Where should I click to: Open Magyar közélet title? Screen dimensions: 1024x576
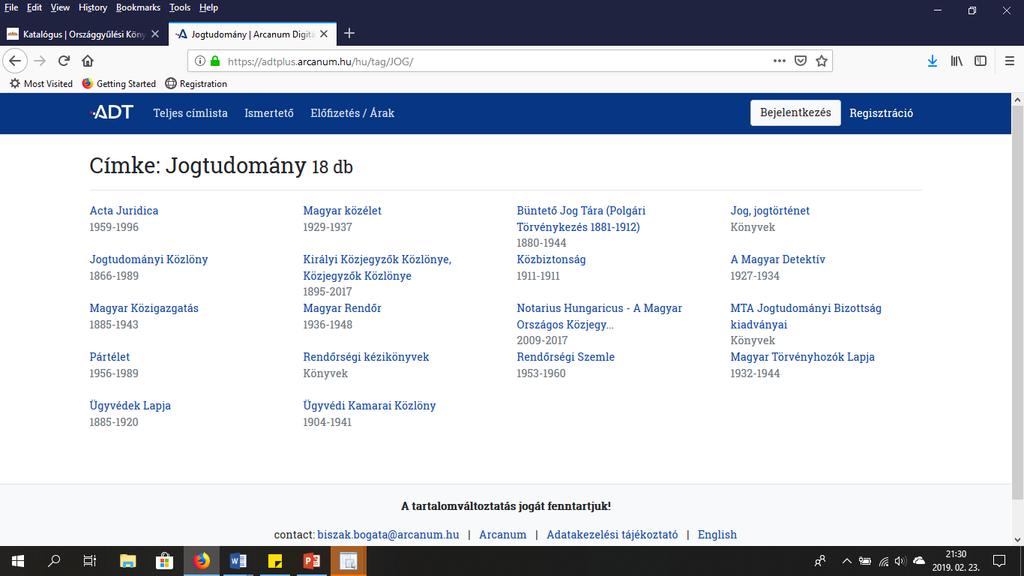tap(342, 210)
